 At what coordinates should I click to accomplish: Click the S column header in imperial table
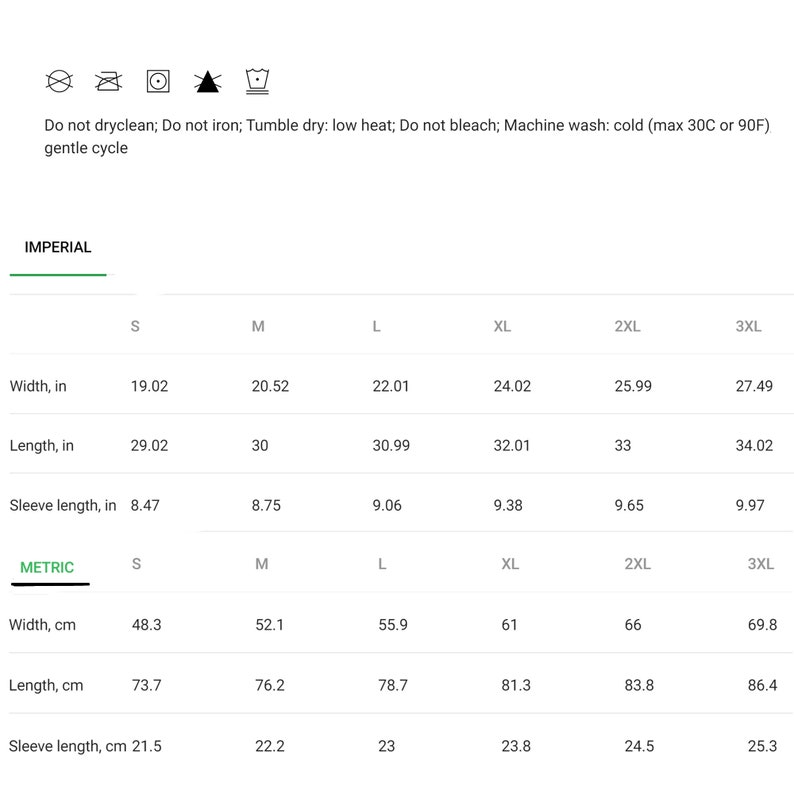click(x=135, y=326)
